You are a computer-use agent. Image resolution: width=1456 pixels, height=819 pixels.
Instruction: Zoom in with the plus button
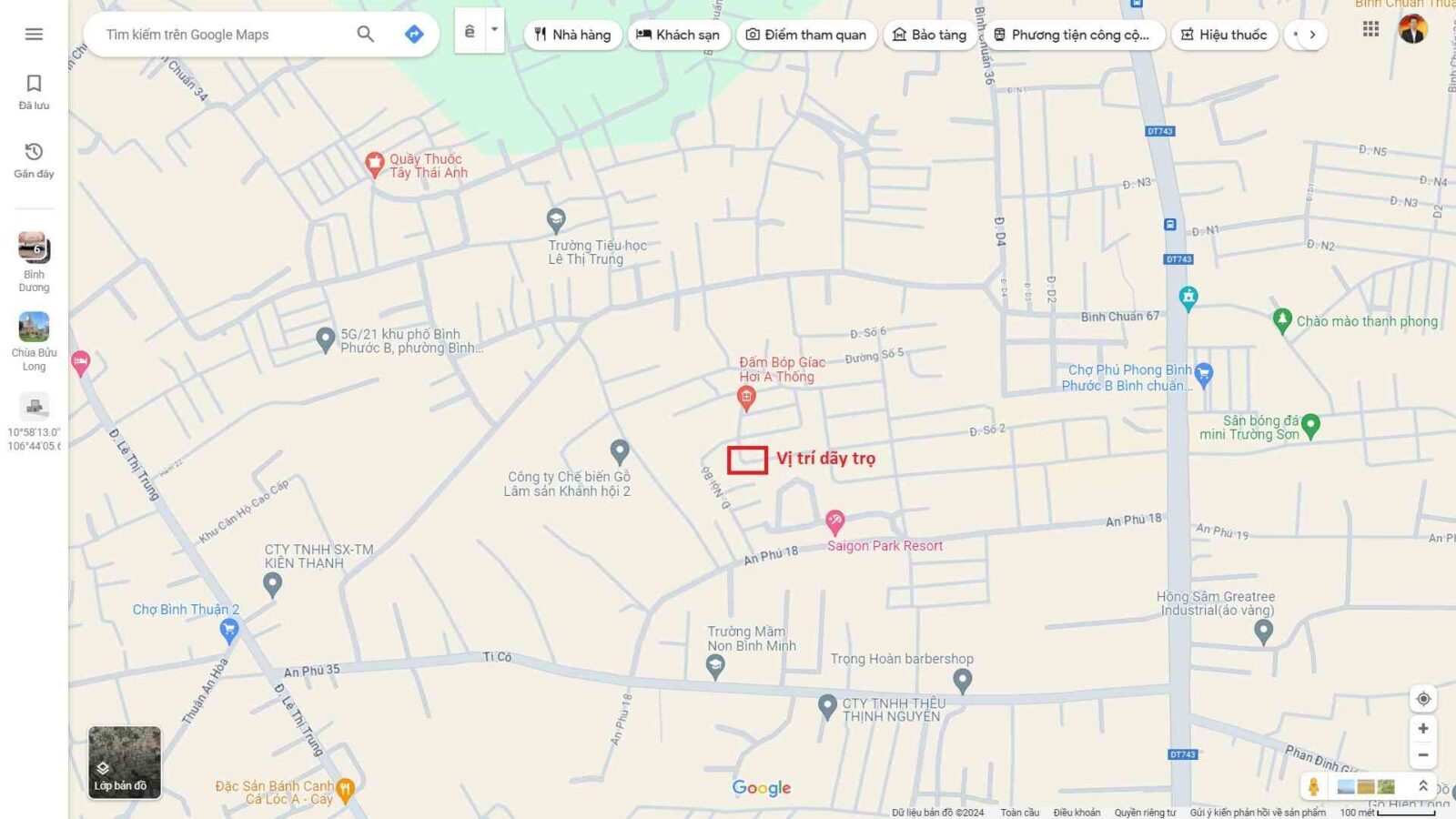[1423, 729]
